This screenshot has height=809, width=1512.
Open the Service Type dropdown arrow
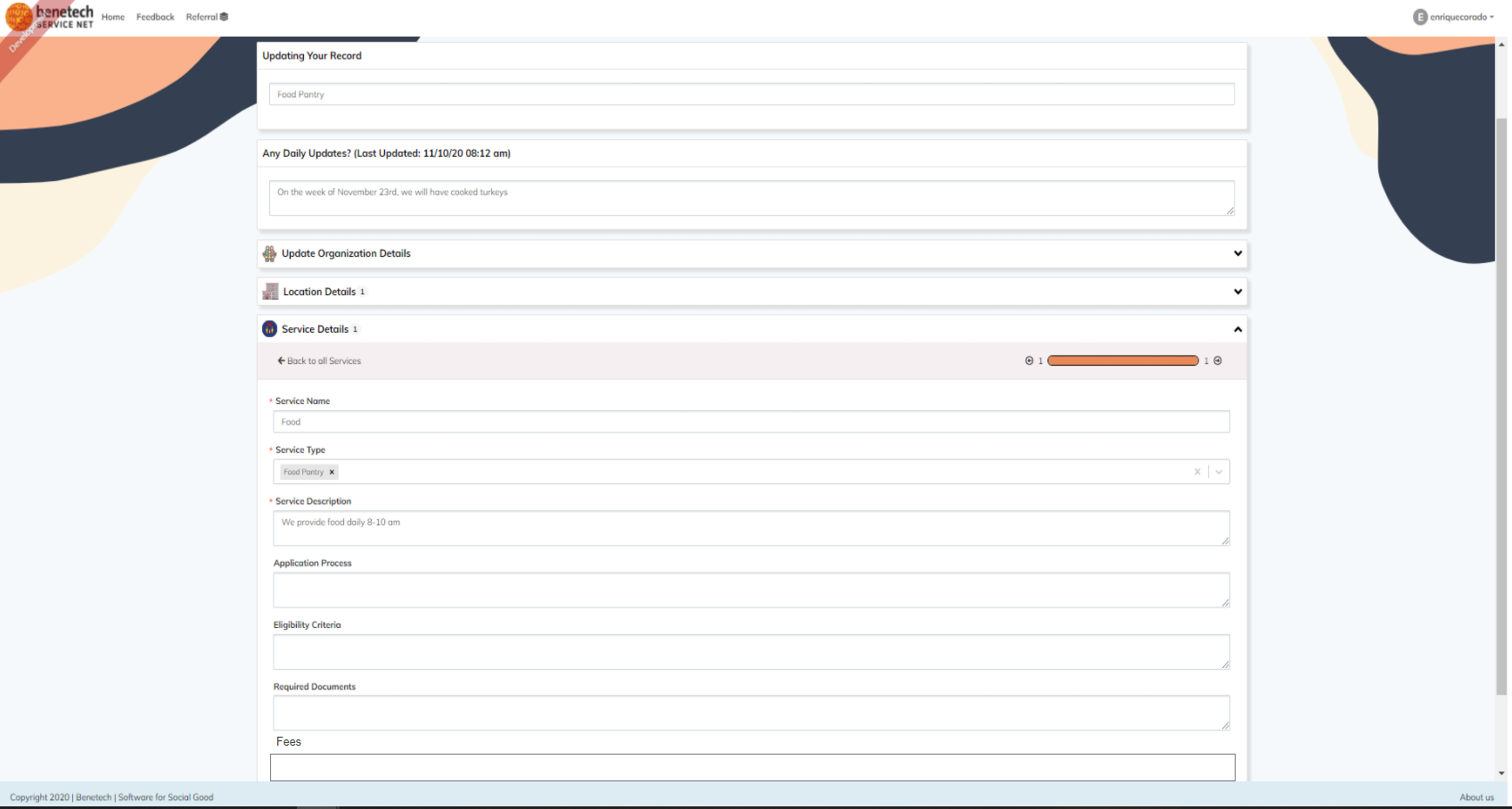tap(1219, 472)
